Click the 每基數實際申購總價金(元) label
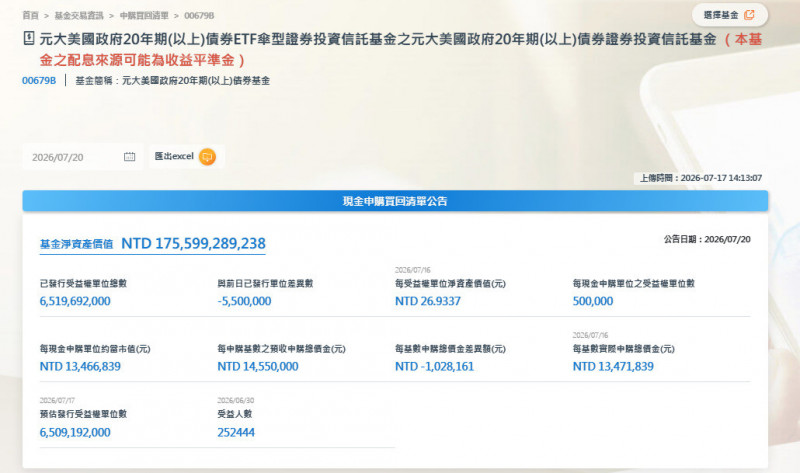Image resolution: width=800 pixels, height=473 pixels. point(623,349)
